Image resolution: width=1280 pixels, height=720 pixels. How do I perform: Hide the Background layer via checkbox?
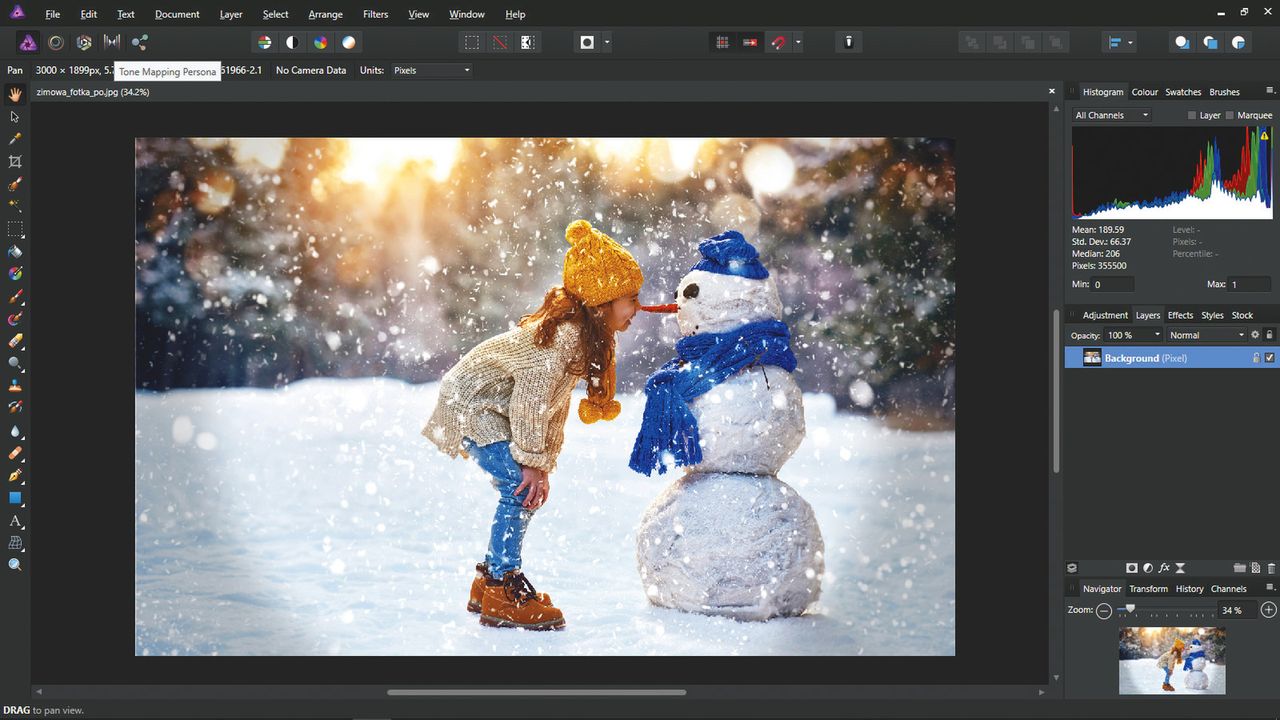1270,358
